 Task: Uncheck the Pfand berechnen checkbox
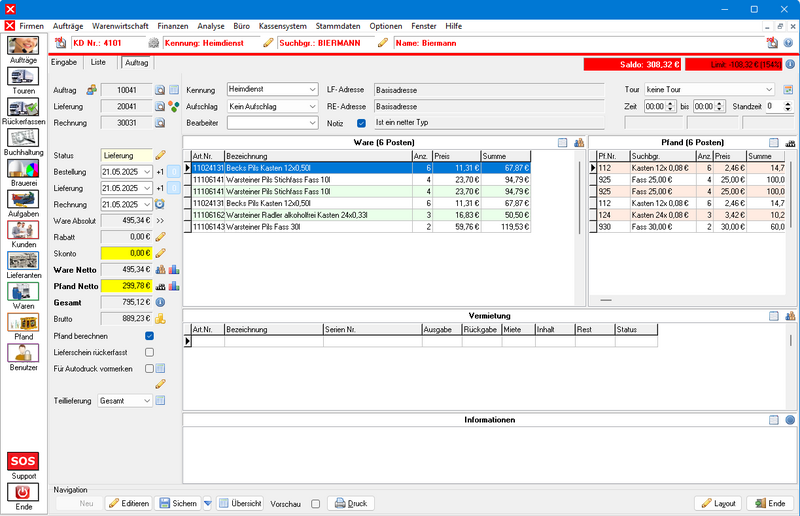coord(149,336)
